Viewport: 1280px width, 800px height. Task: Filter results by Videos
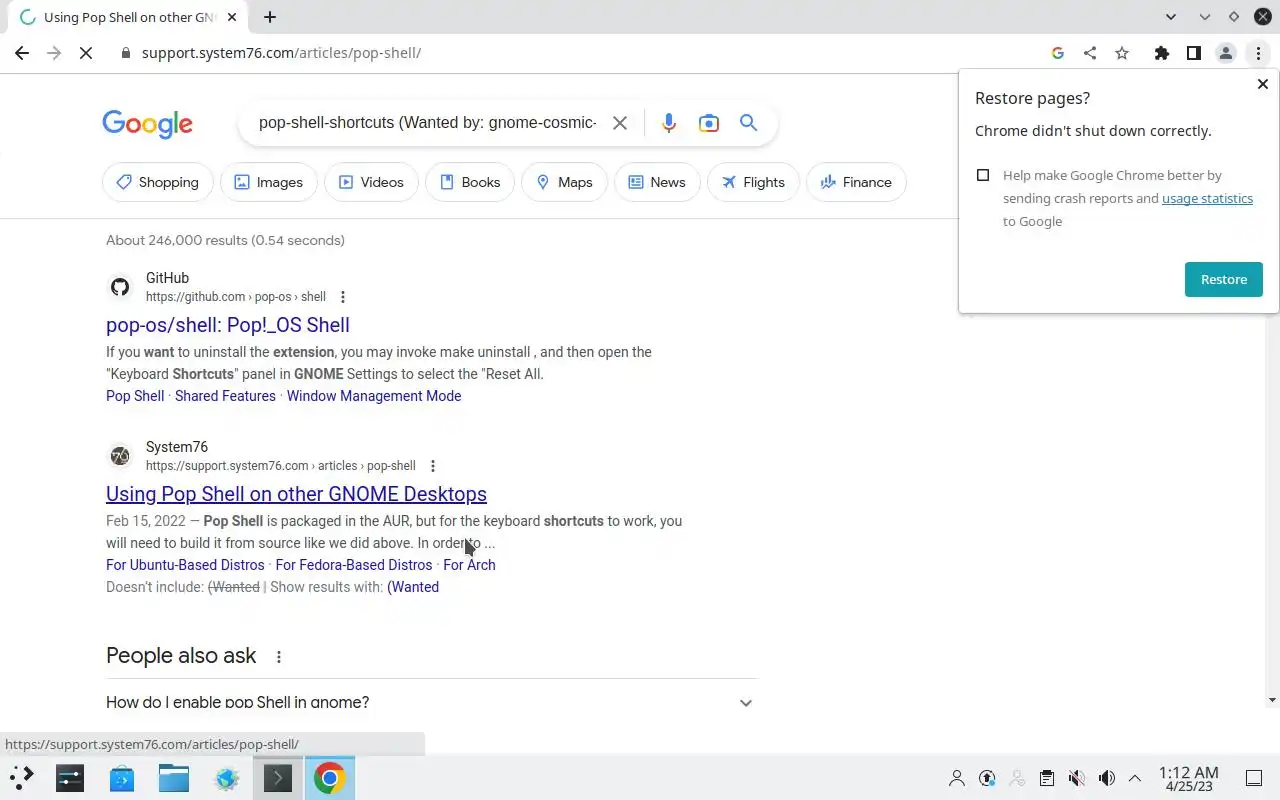[x=371, y=182]
